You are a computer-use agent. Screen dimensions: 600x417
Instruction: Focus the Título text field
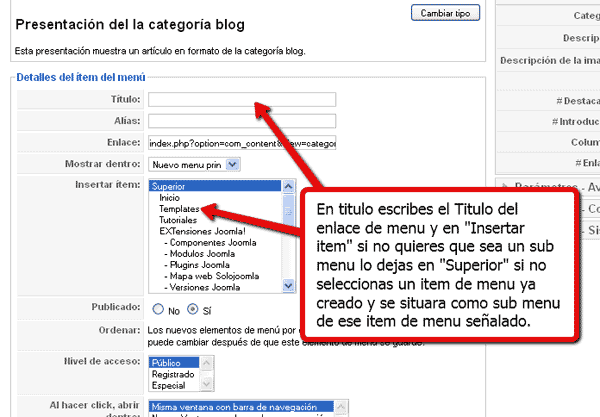click(242, 99)
